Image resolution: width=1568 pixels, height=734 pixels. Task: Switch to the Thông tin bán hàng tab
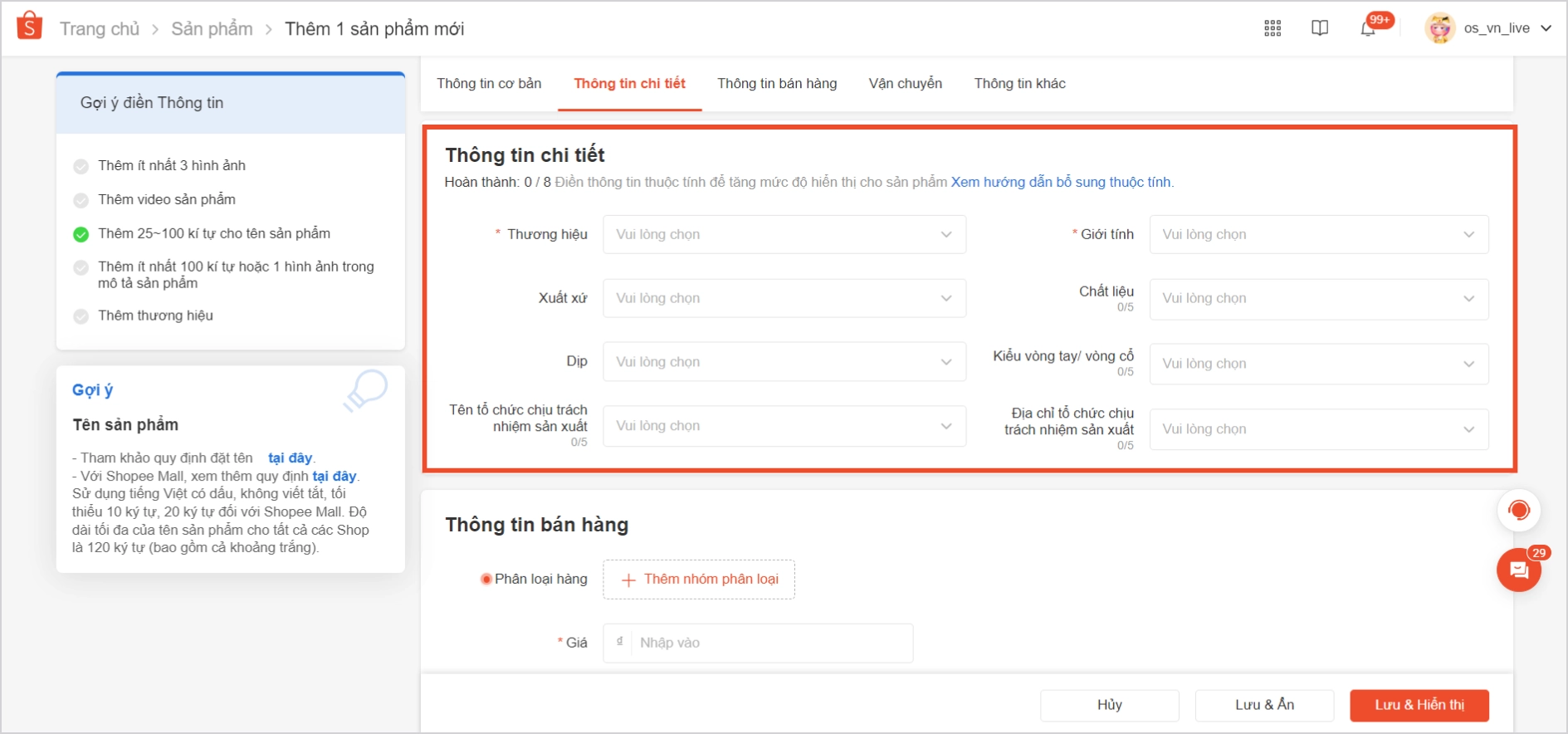pos(777,83)
